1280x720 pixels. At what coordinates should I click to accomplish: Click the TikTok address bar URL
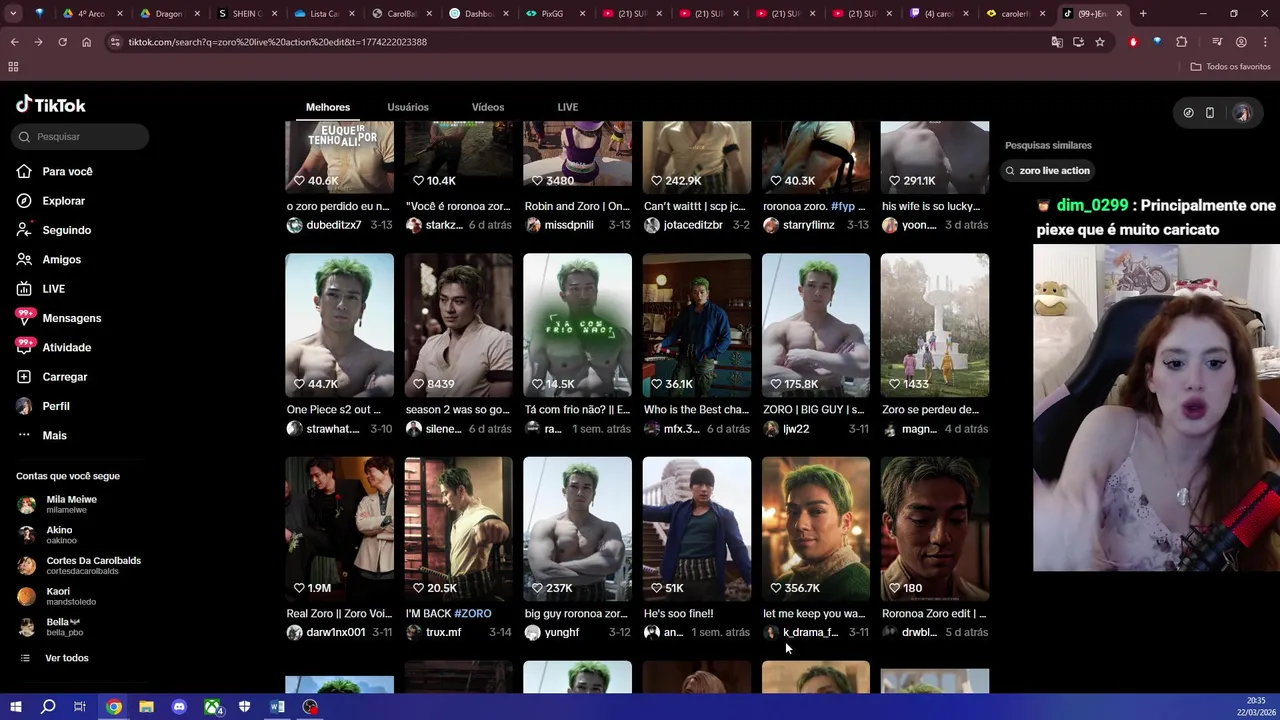click(x=277, y=42)
